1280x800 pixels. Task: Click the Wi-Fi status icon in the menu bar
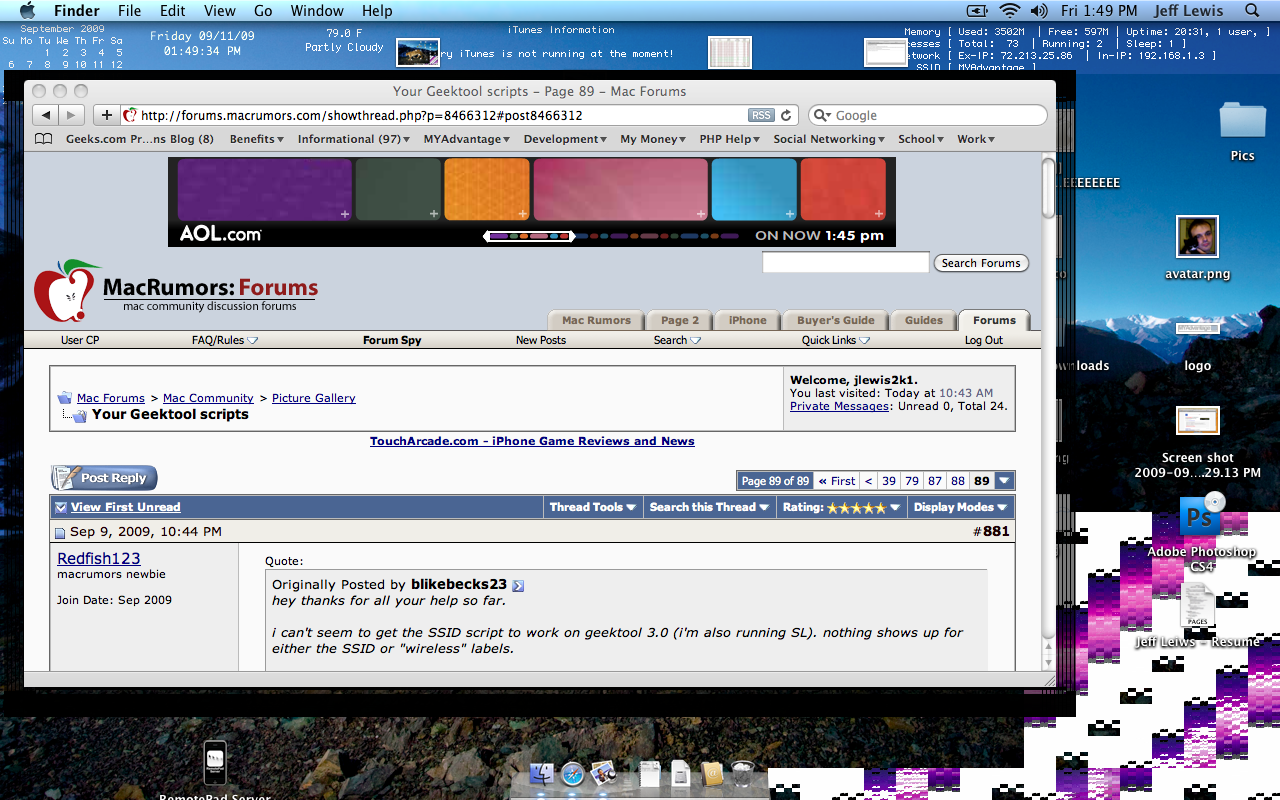coord(1009,11)
